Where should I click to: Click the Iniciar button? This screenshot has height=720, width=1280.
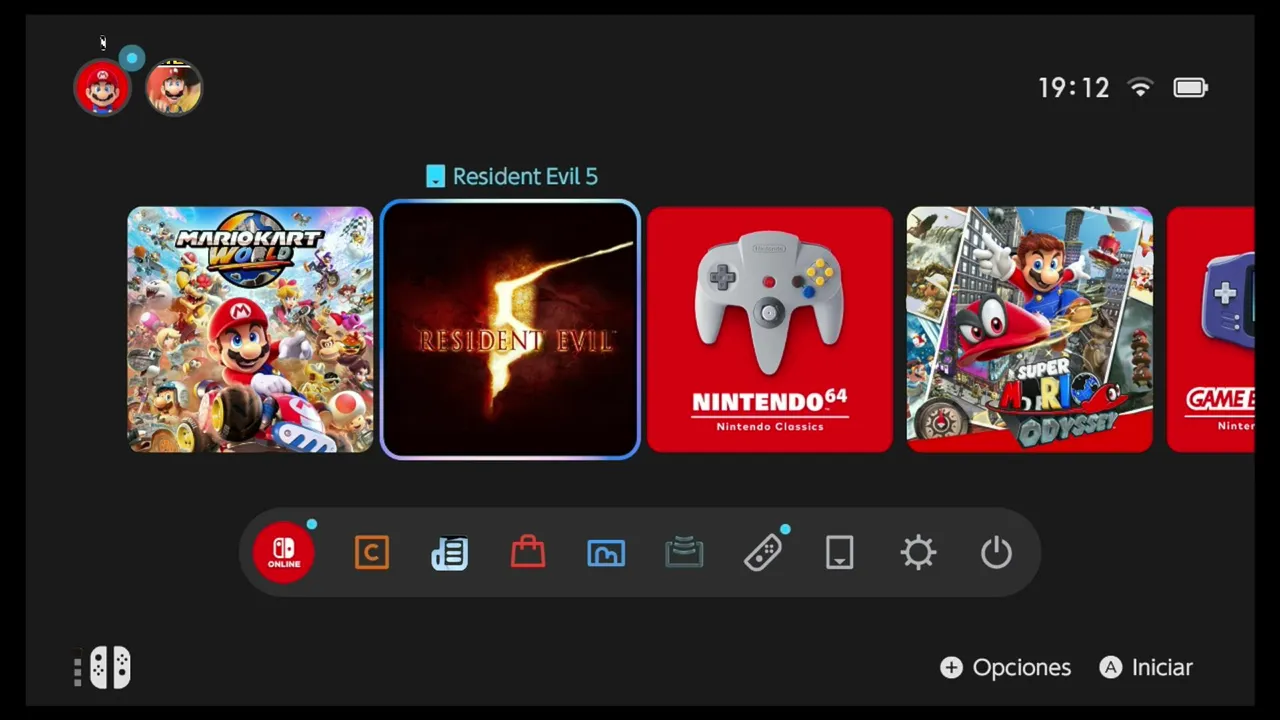point(1147,668)
